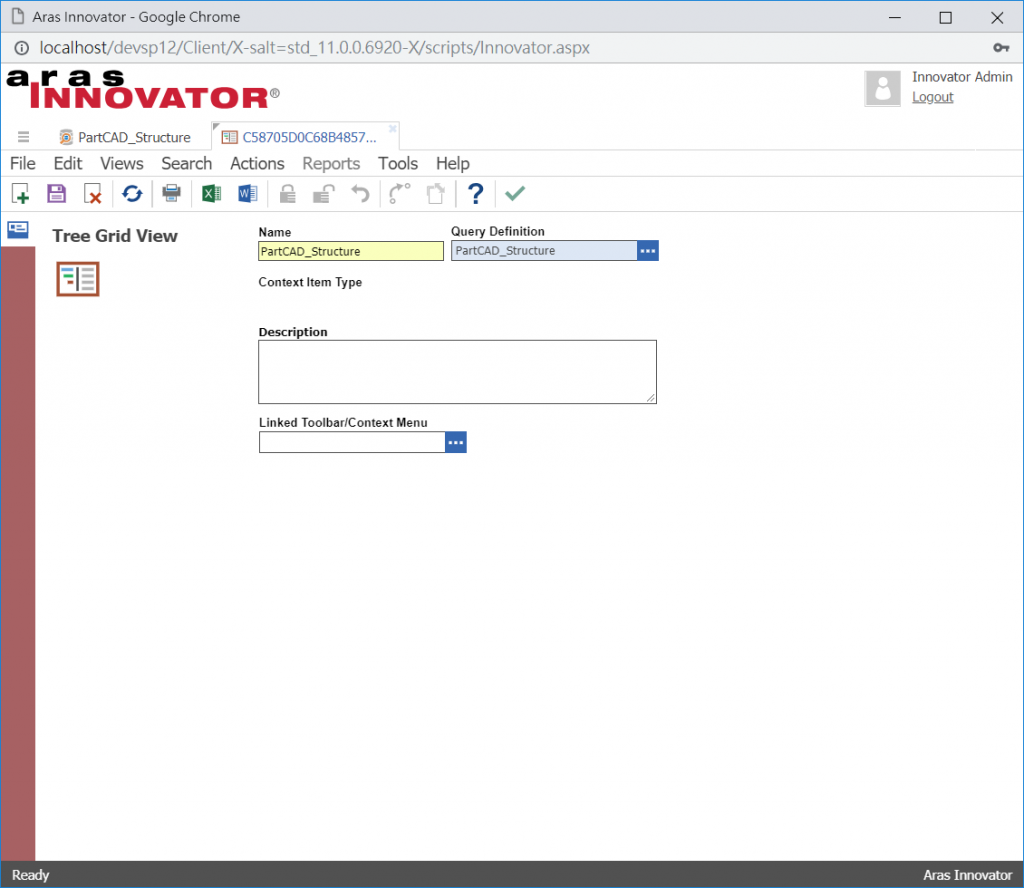
Task: Maximize the Chrome window
Action: [946, 18]
